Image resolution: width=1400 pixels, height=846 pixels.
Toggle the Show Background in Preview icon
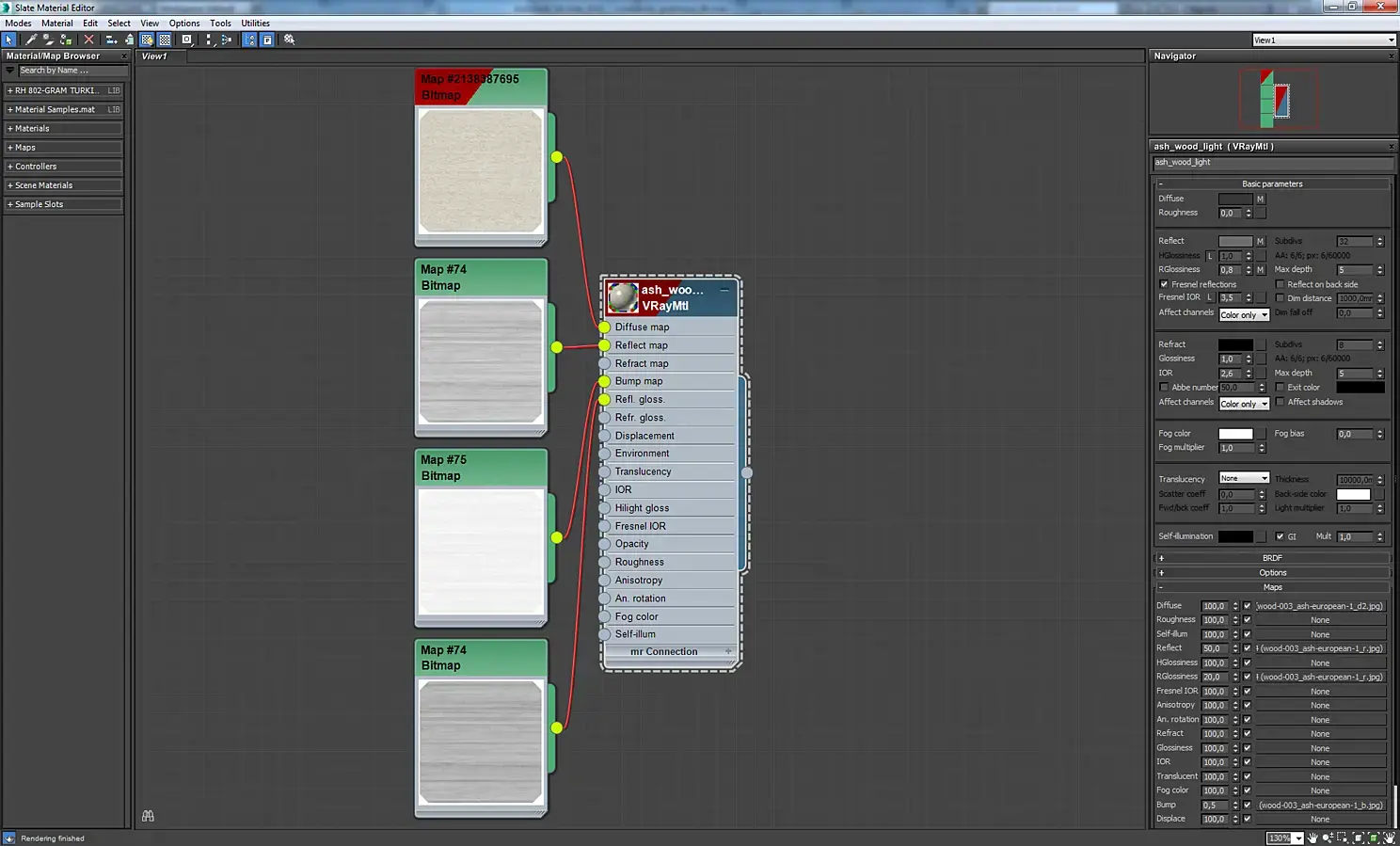(165, 40)
